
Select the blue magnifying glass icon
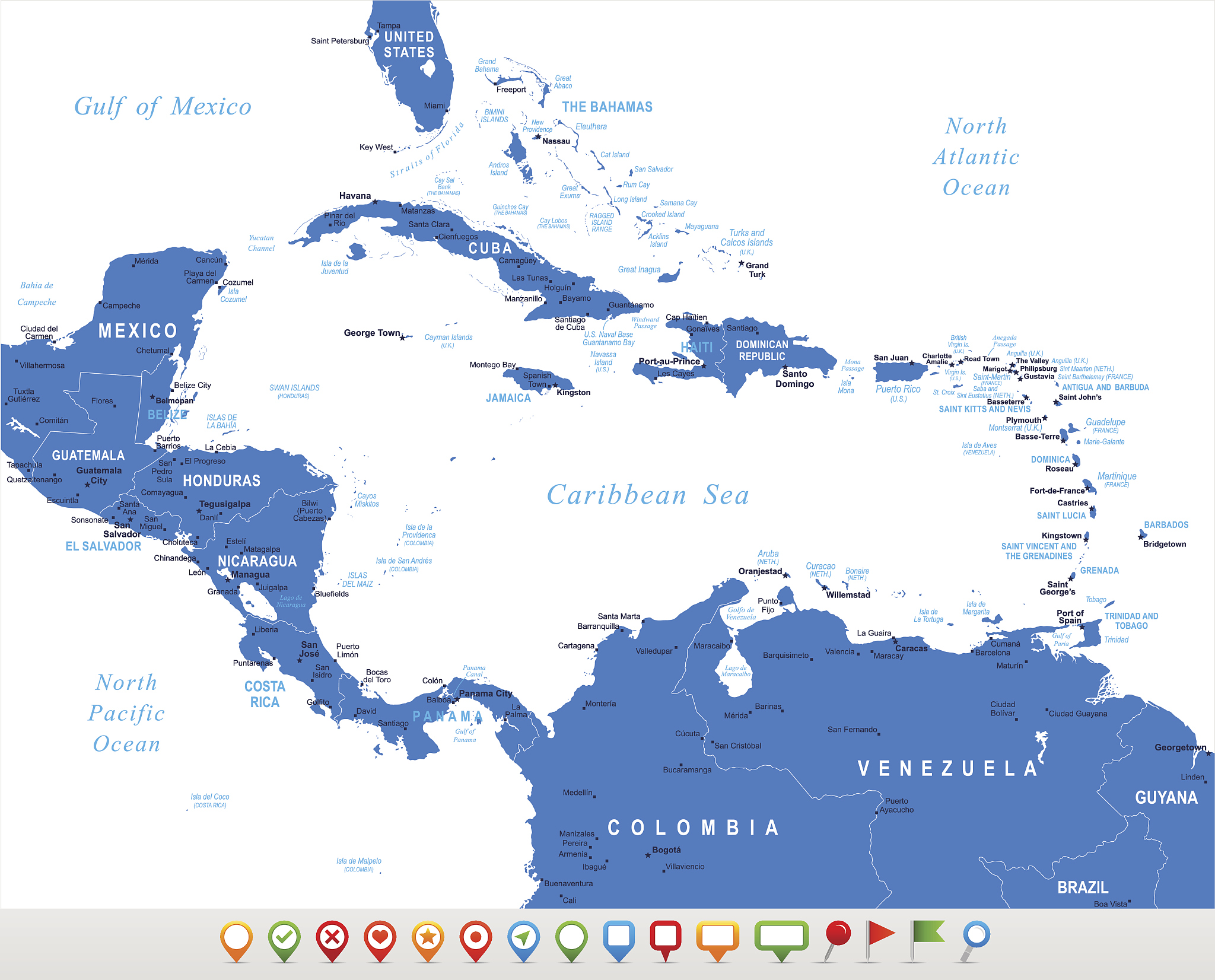point(975,941)
